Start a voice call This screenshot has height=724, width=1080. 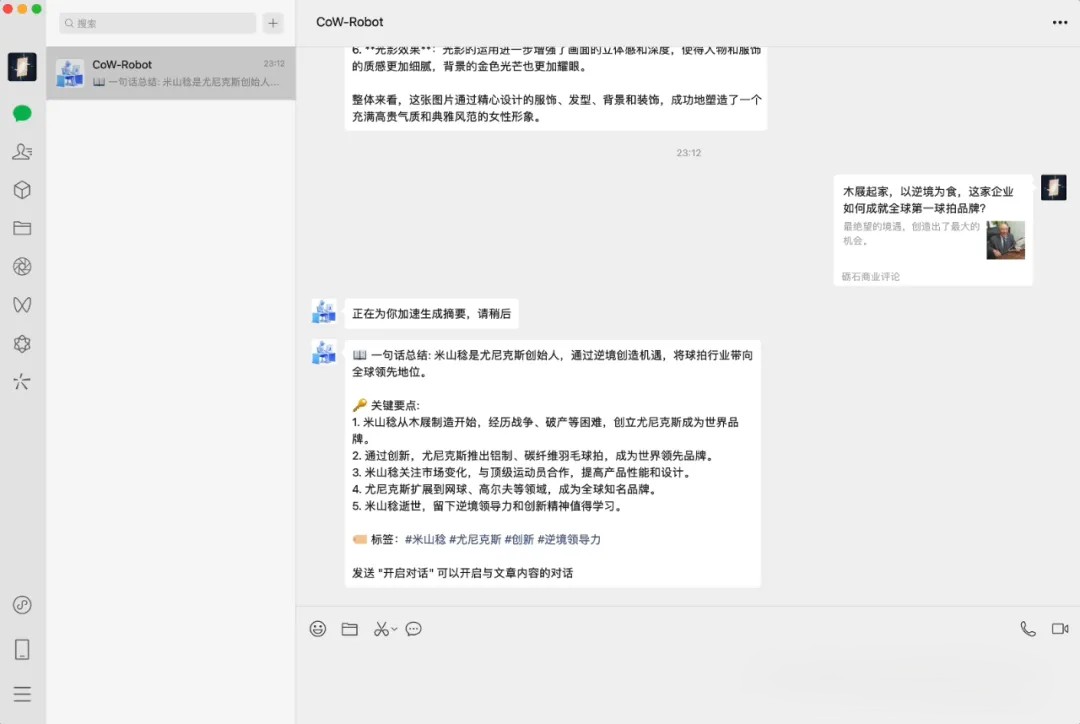pyautogui.click(x=1028, y=629)
